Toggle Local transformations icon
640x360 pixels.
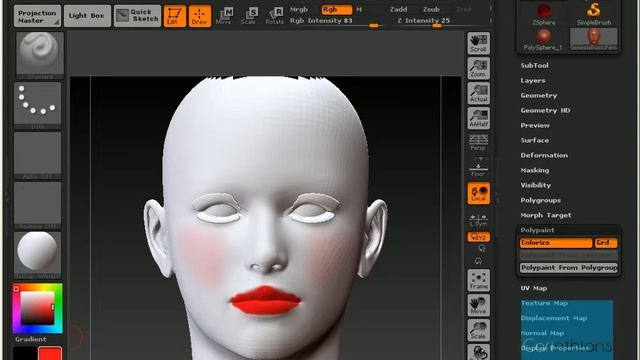(x=478, y=193)
